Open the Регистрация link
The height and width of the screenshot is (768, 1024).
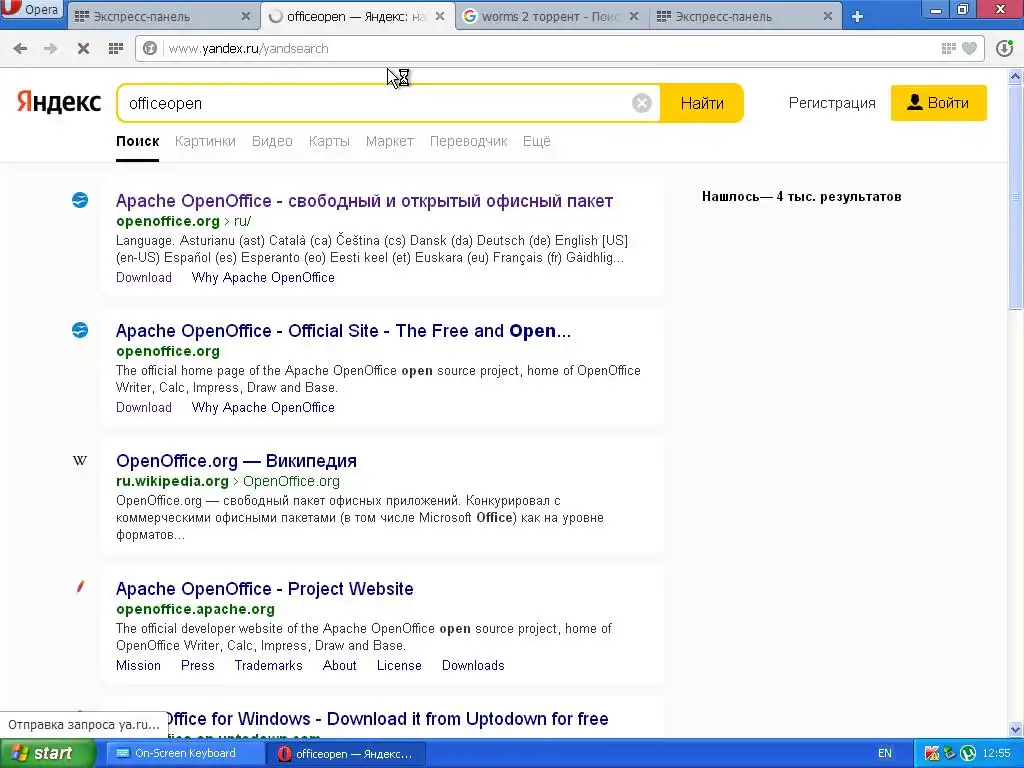click(x=832, y=103)
